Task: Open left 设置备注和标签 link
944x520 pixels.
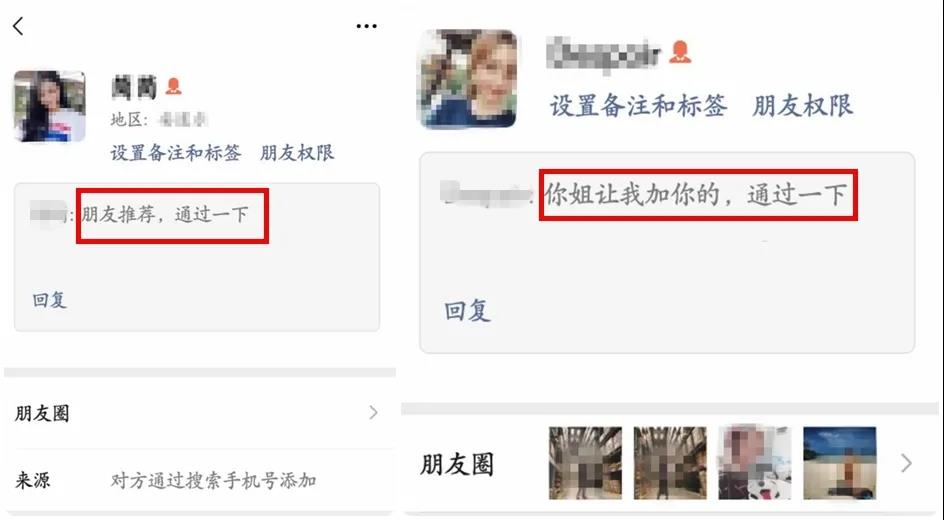Action: click(x=176, y=153)
